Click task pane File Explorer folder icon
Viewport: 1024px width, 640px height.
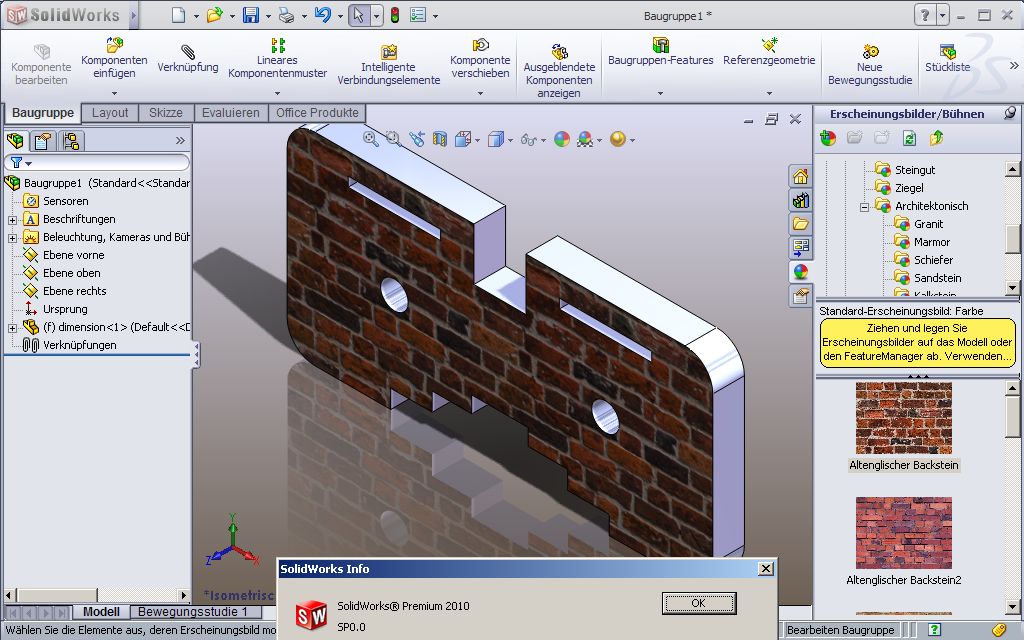(x=801, y=224)
